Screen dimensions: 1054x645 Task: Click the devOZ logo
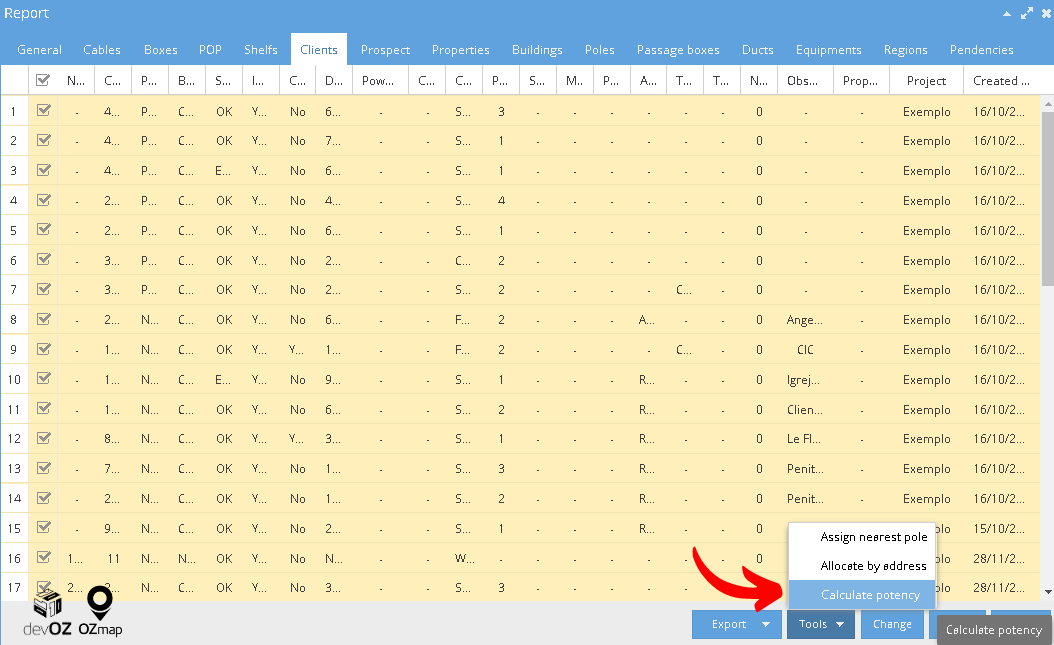pyautogui.click(x=47, y=613)
